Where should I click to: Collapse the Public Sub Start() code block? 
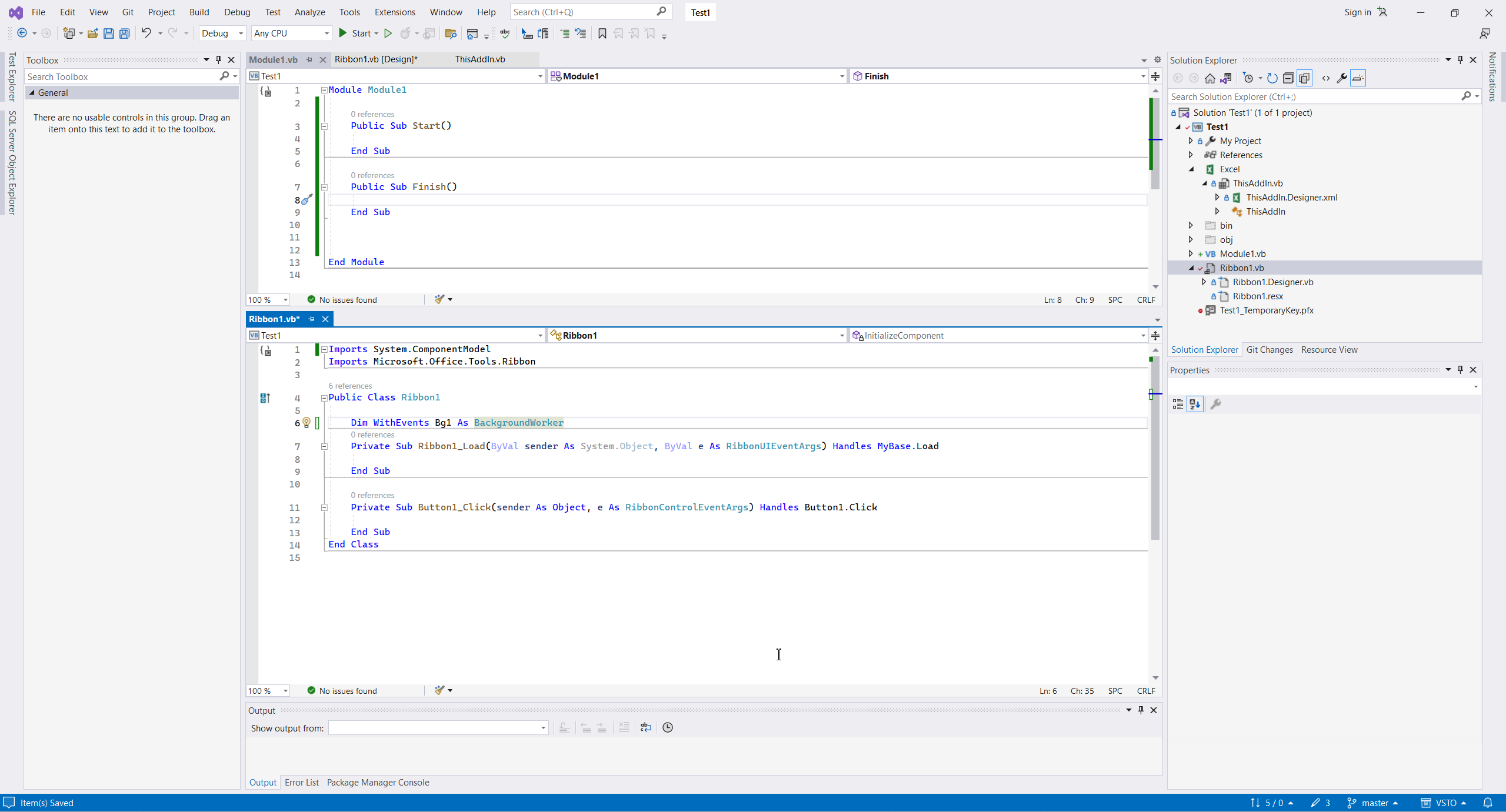click(x=324, y=126)
